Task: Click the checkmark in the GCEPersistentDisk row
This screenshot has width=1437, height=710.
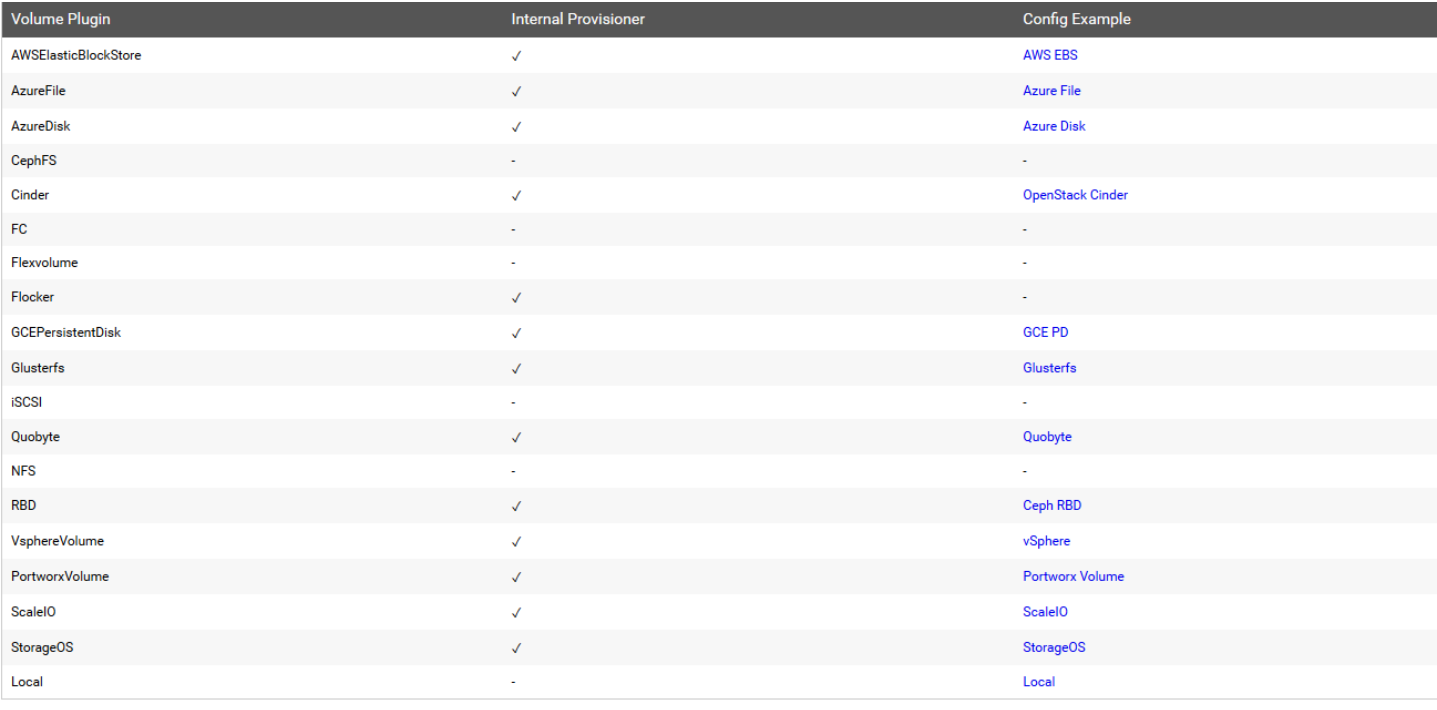Action: pos(516,333)
